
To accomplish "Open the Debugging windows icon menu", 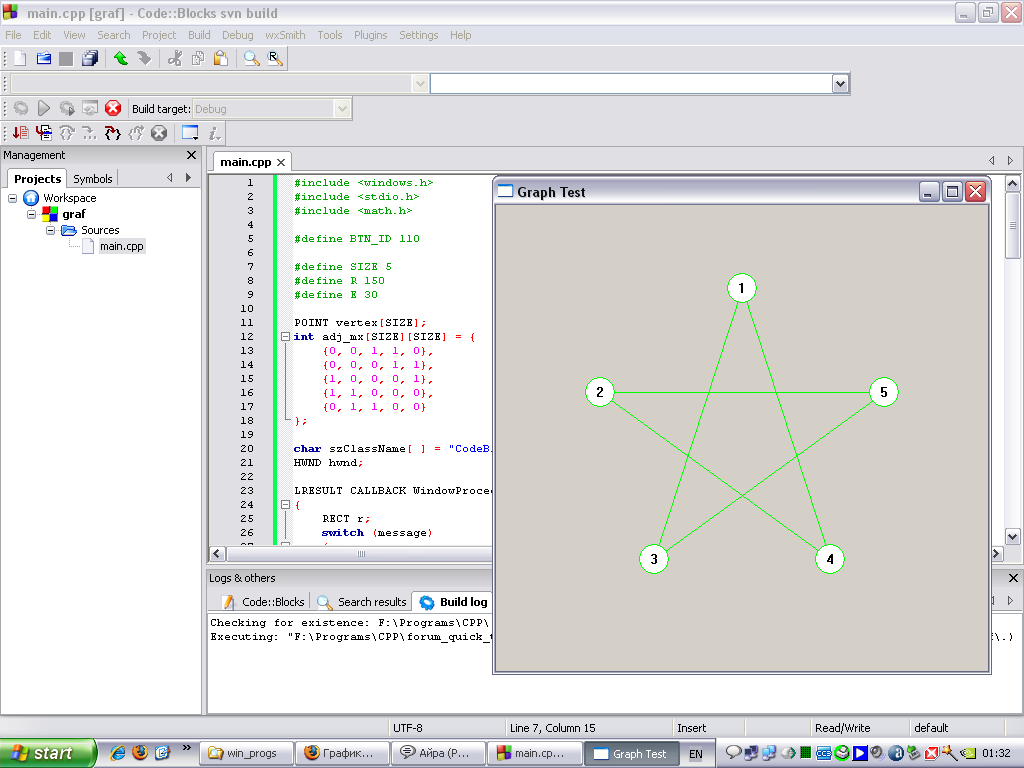I will click(x=190, y=133).
